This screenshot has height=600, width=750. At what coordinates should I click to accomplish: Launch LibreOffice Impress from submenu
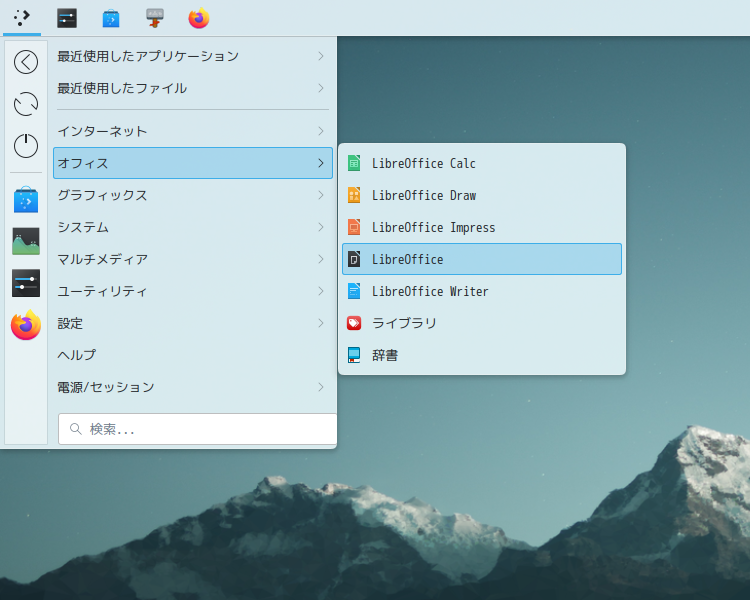(x=482, y=227)
